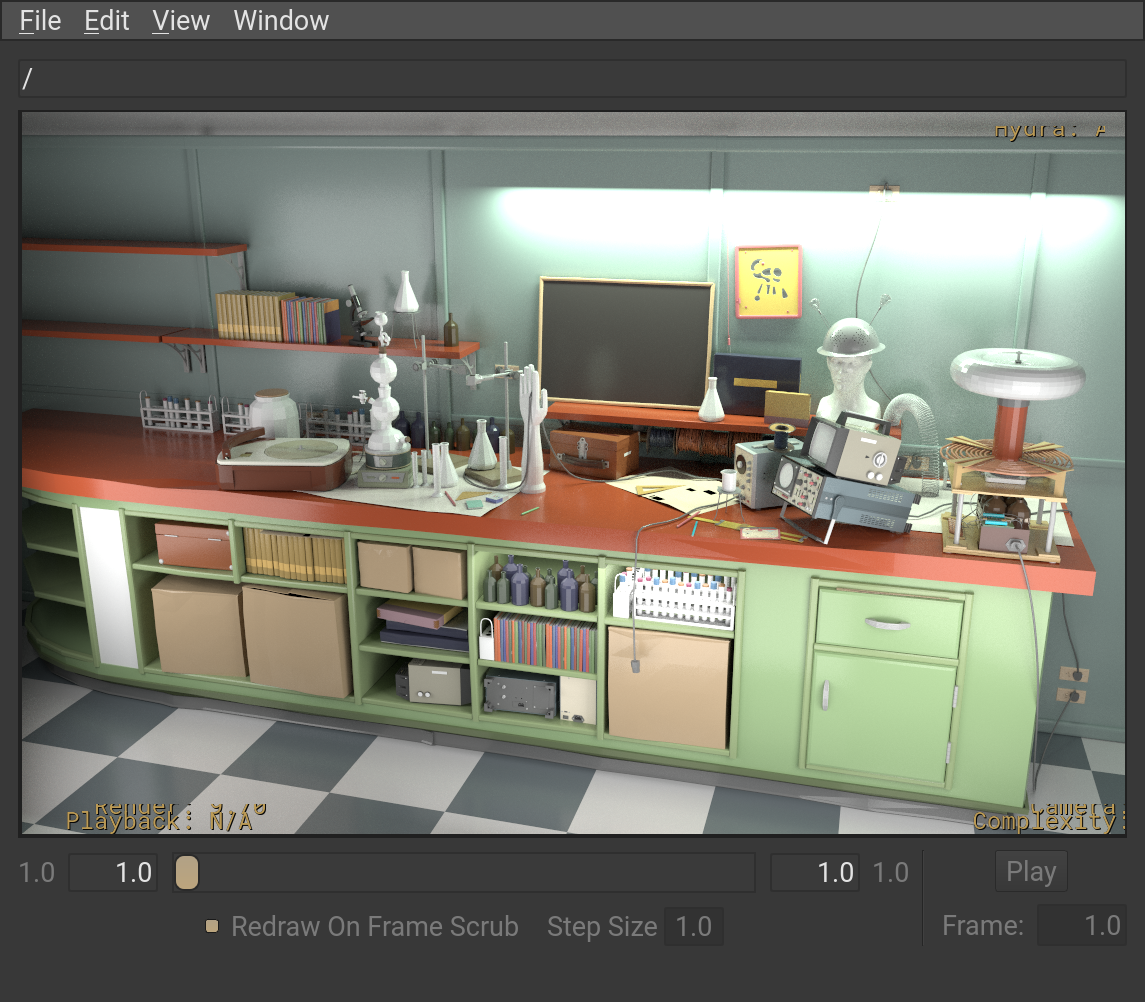The height and width of the screenshot is (1002, 1145).
Task: Click the middle of the timeline track
Action: tap(465, 871)
